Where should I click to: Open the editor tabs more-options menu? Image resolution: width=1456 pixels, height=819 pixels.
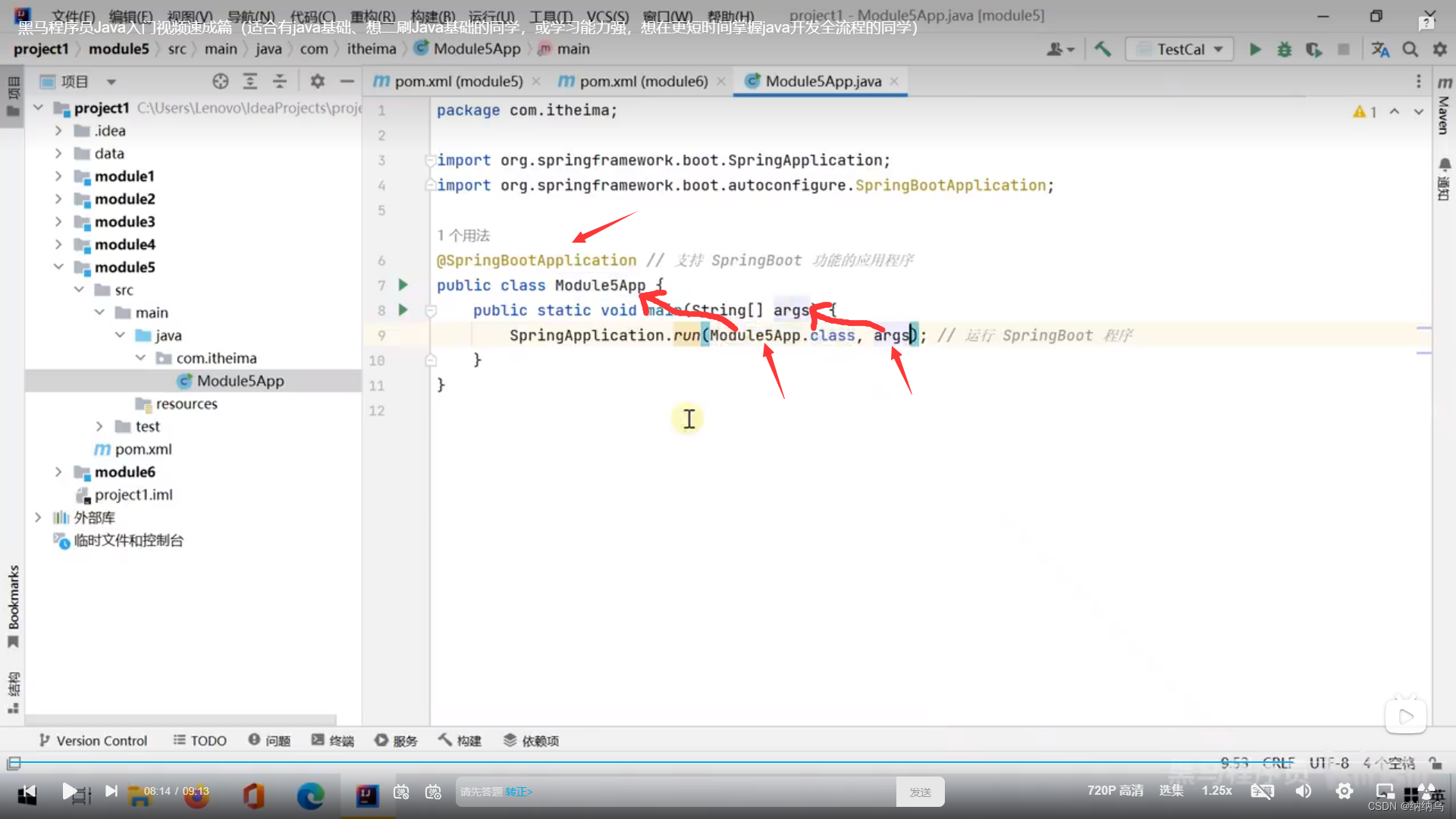(x=1418, y=81)
